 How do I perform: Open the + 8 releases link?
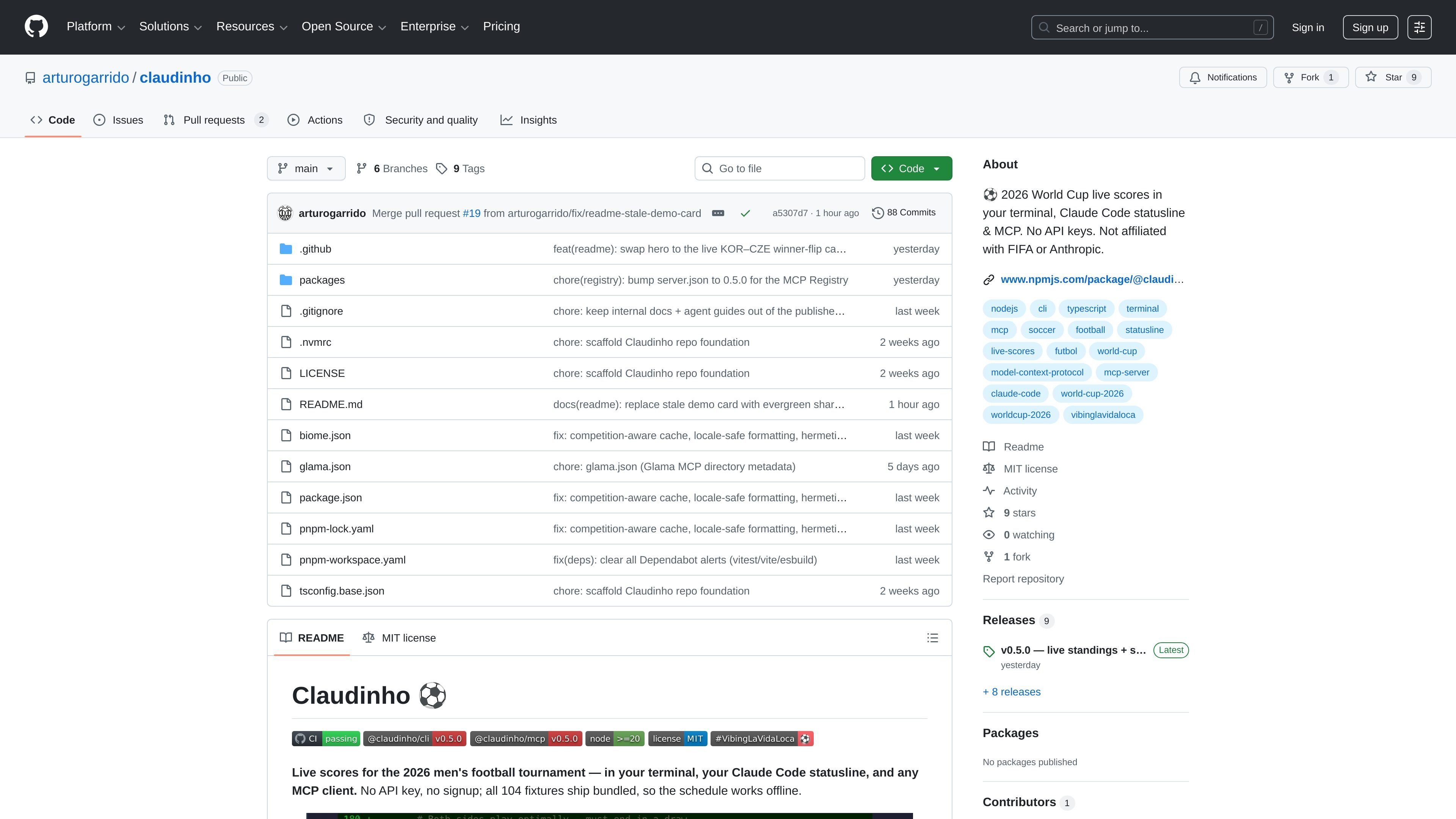[1011, 692]
